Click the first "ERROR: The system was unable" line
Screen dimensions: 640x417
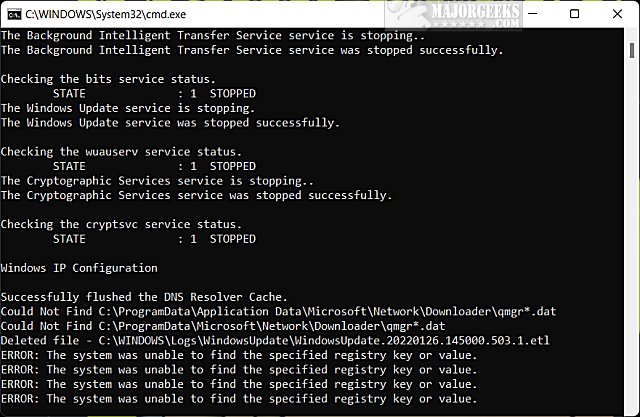[239, 355]
